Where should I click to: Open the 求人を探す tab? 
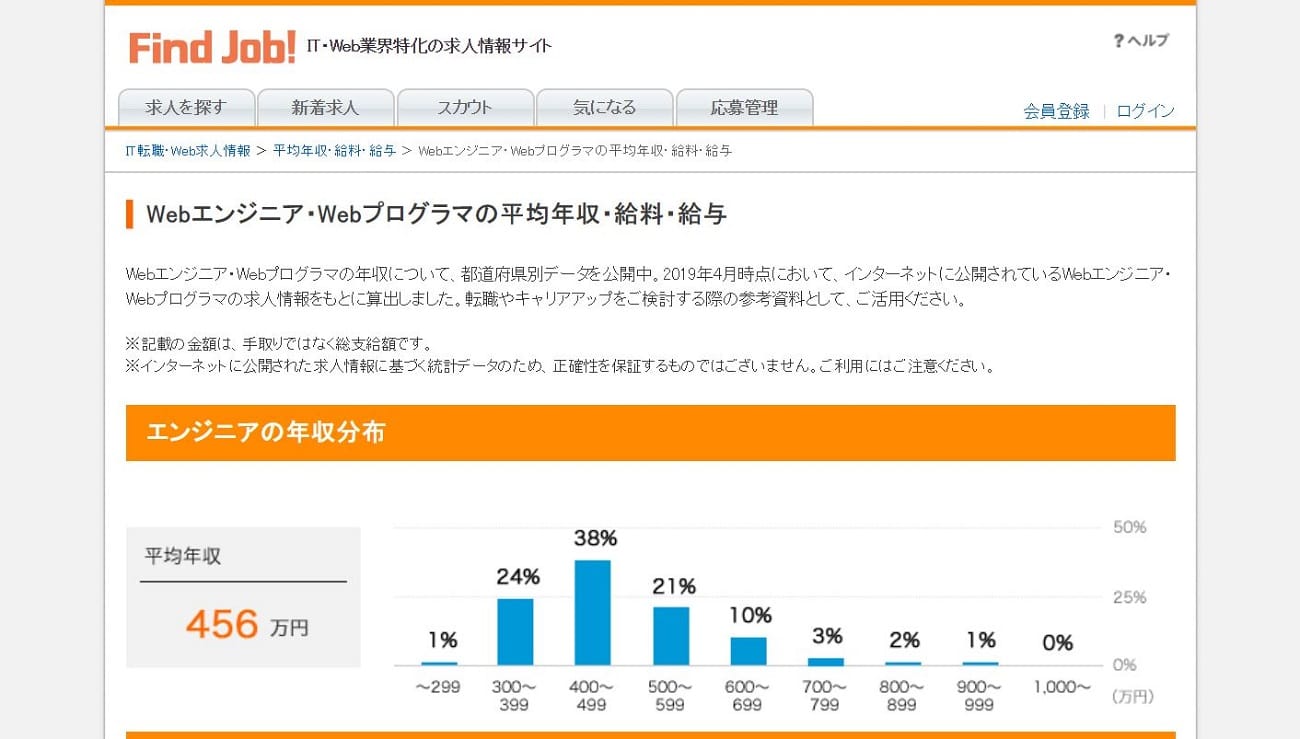(x=186, y=108)
